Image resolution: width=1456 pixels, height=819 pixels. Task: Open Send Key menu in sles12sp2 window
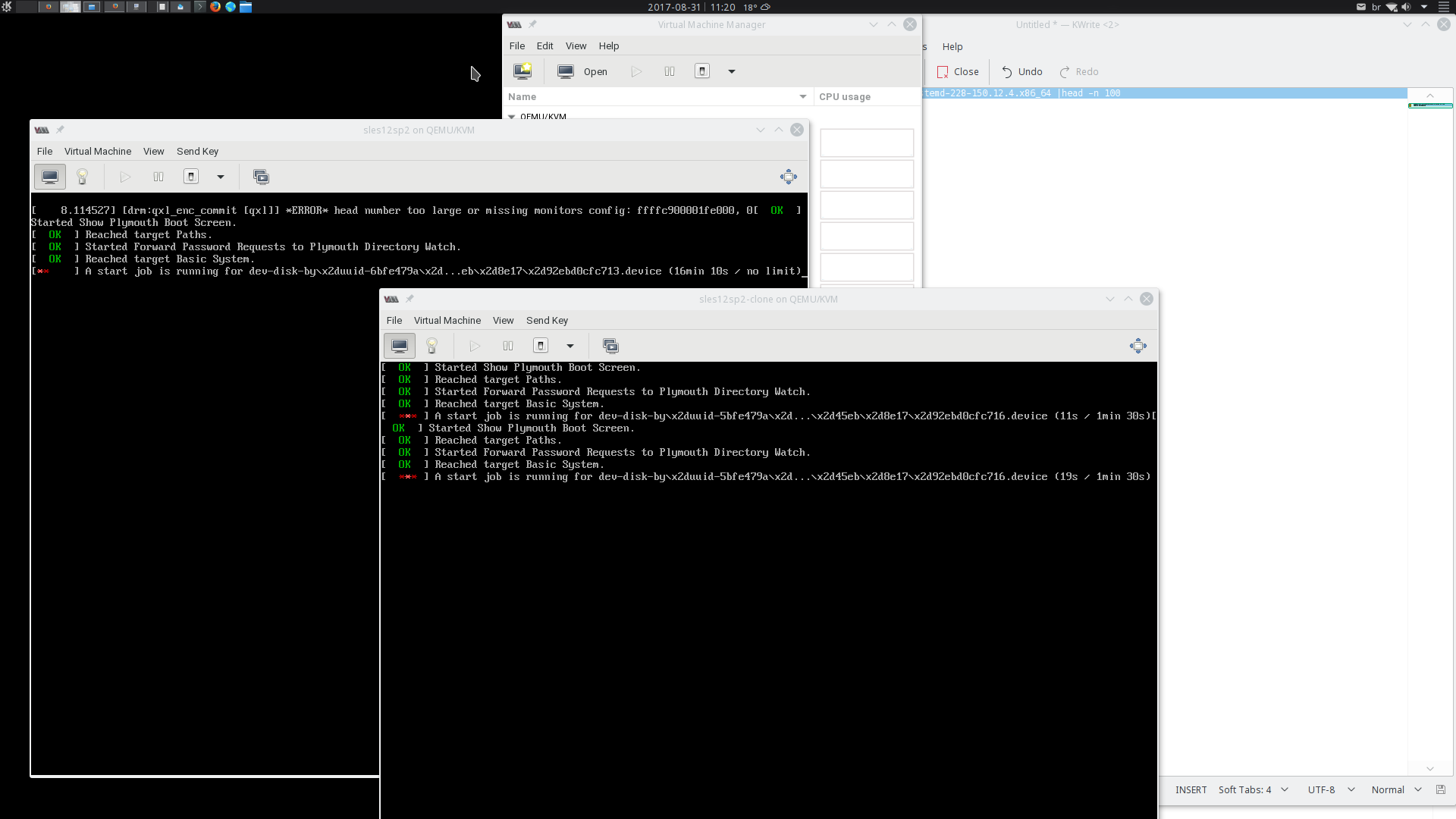coord(198,152)
